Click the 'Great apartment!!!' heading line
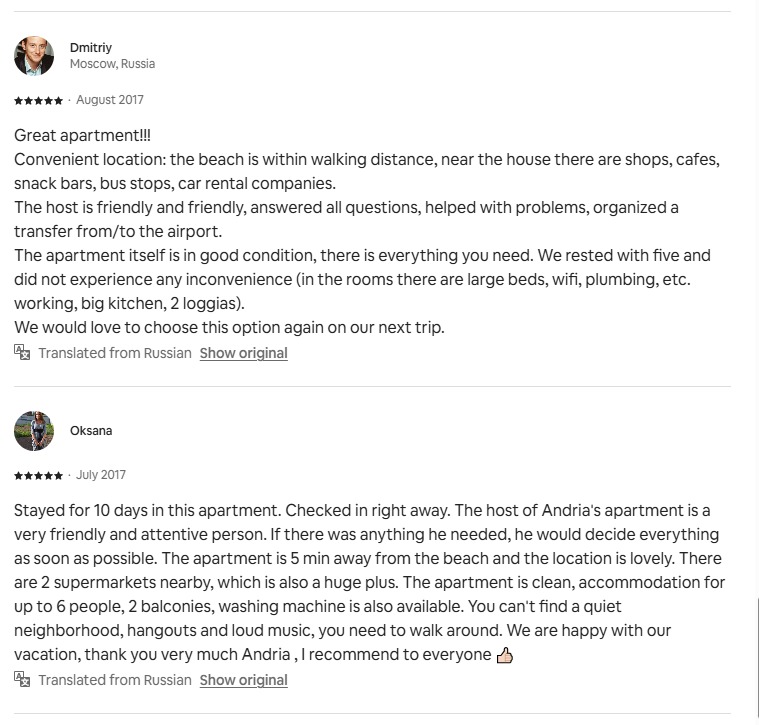Viewport: 759px width, 725px height. [82, 136]
